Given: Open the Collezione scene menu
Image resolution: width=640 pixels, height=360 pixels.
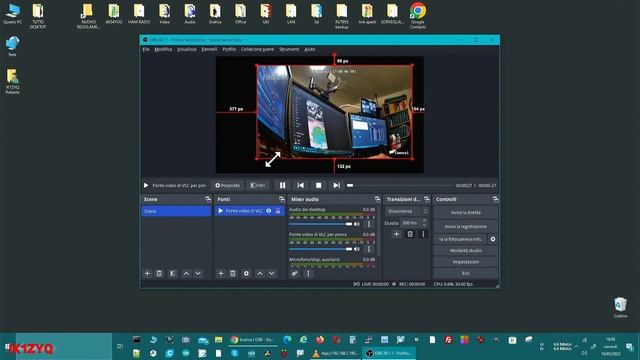Looking at the screenshot, I should [258, 49].
